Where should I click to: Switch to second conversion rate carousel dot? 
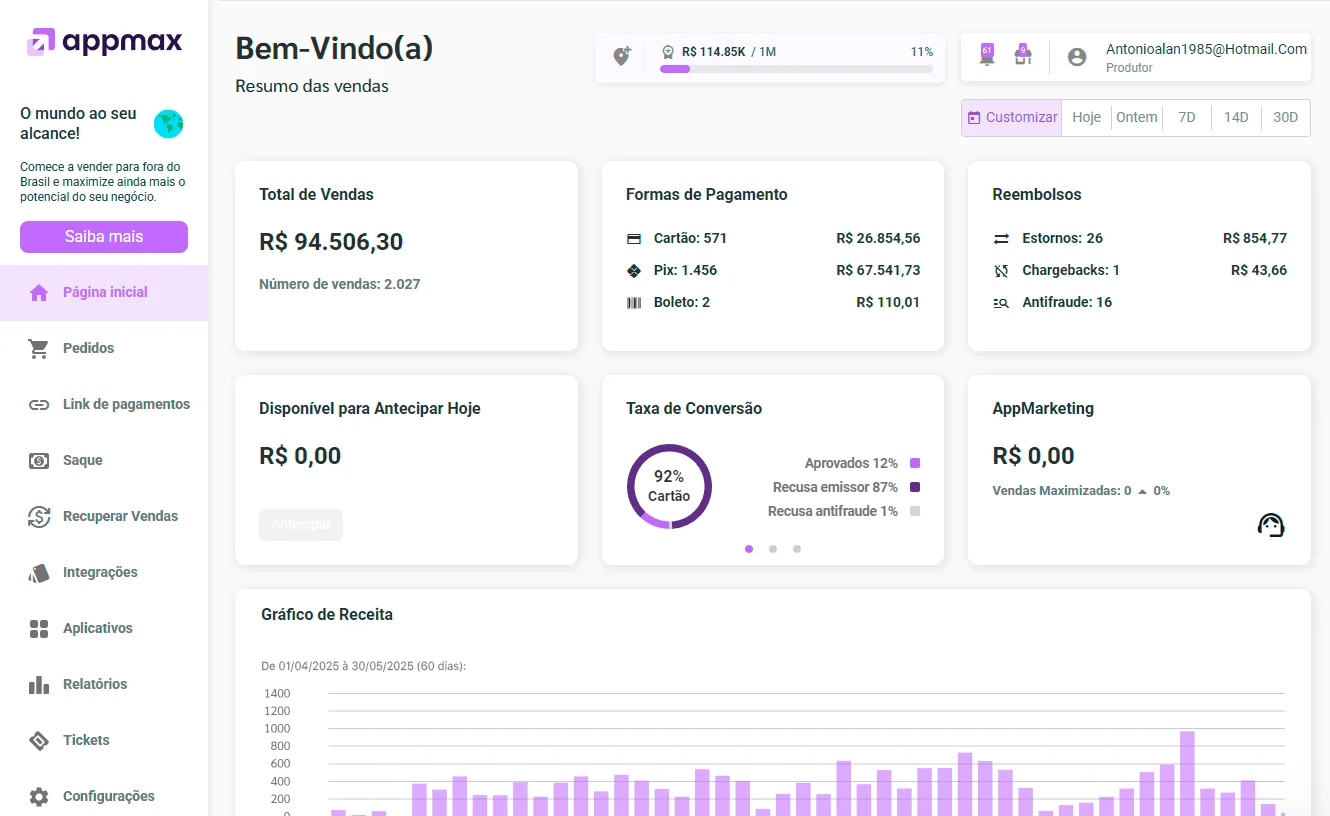click(773, 549)
